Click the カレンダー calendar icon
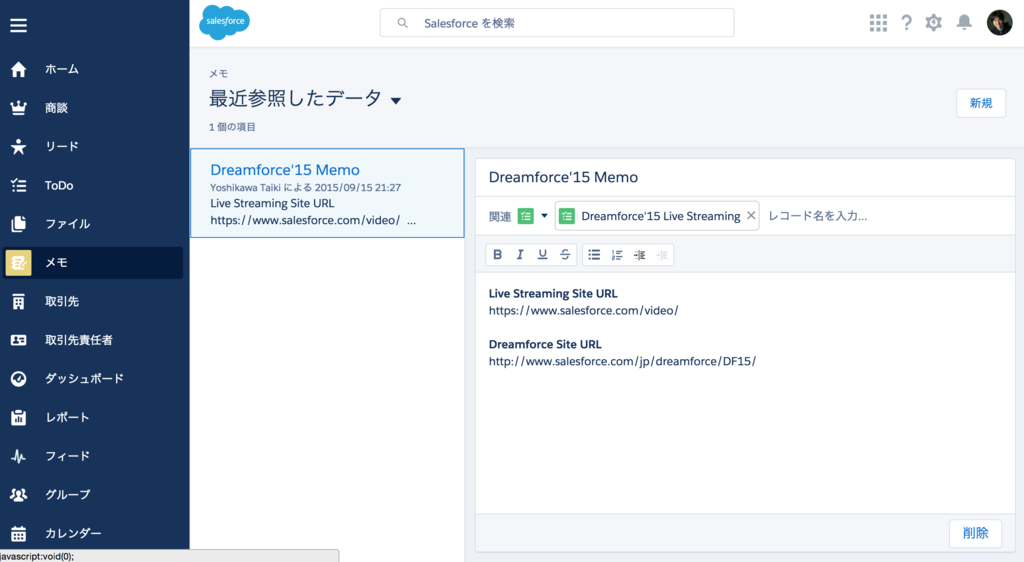1024x562 pixels. click(18, 533)
